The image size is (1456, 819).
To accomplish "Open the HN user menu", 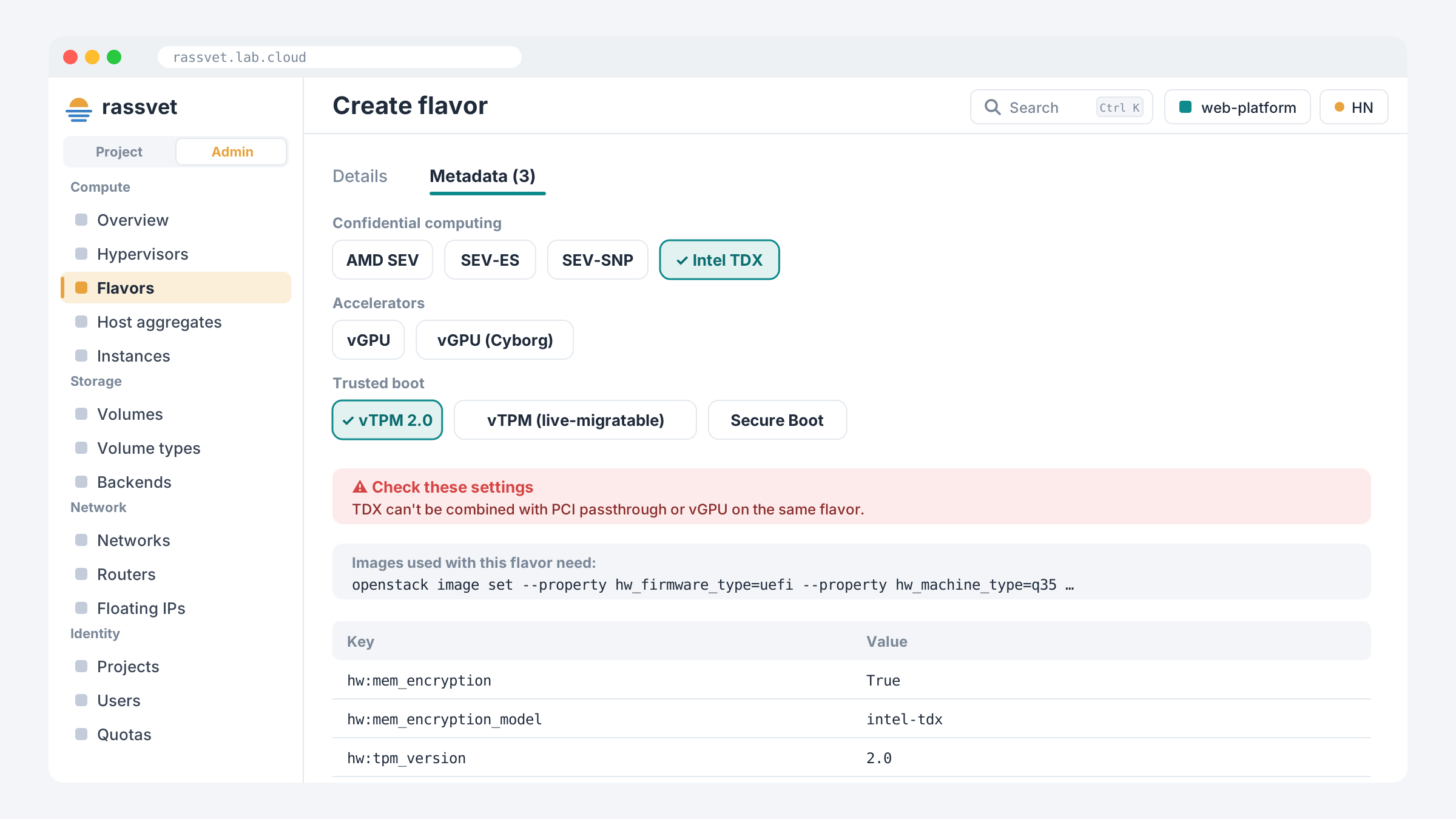I will click(x=1354, y=107).
